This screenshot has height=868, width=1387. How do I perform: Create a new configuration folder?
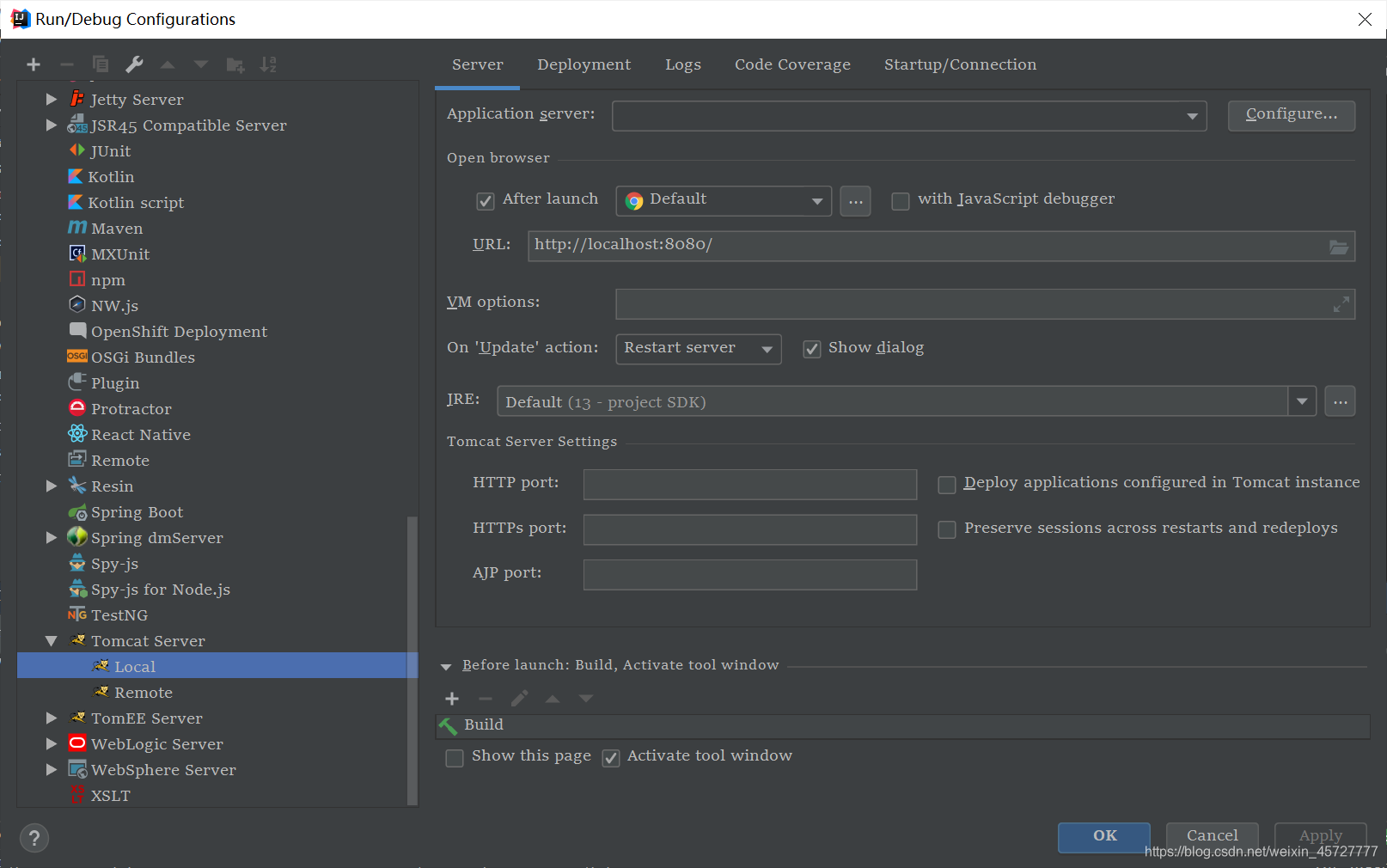(x=234, y=64)
